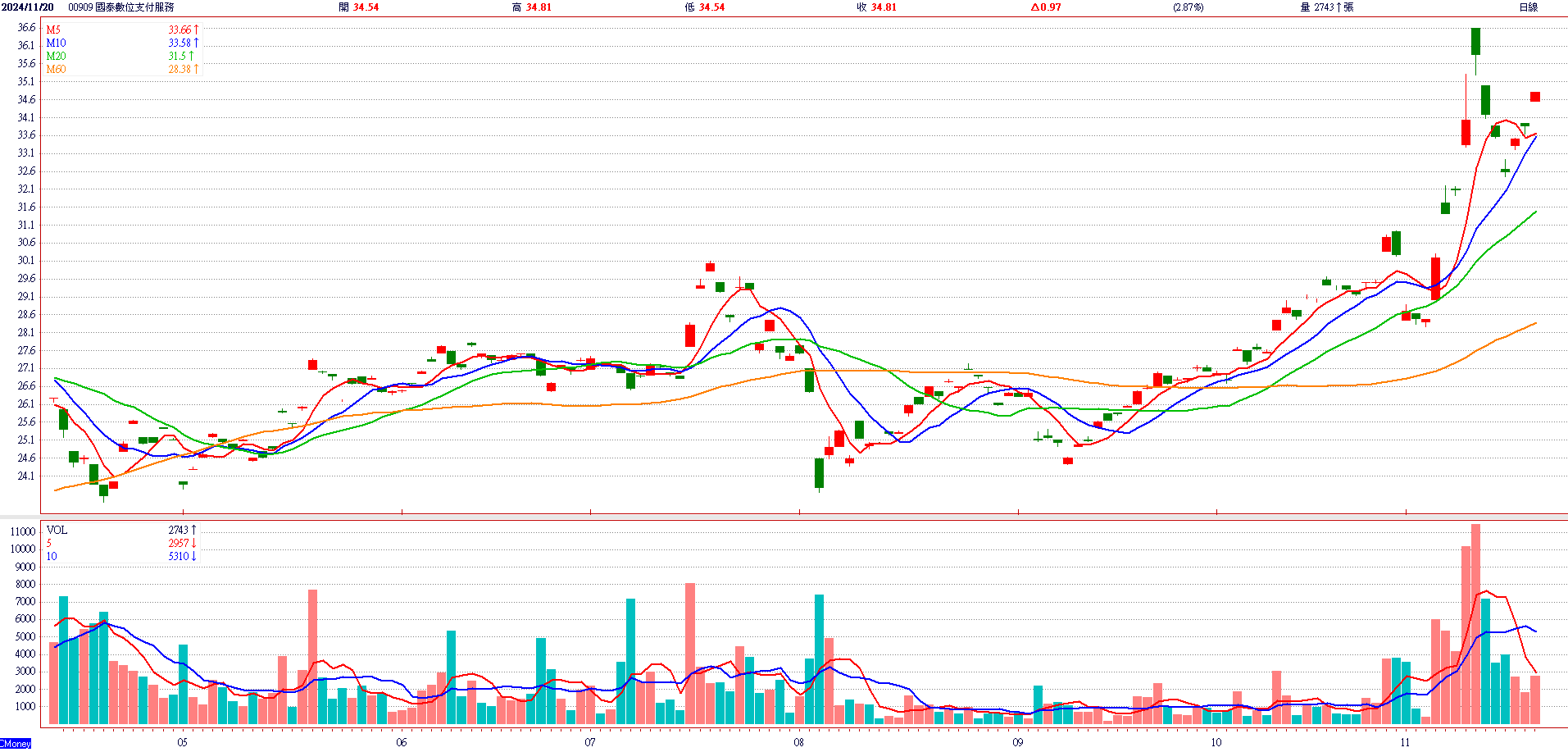Click the tallest volume bar in November
Screen dimensions: 1568x752
[x=1475, y=624]
